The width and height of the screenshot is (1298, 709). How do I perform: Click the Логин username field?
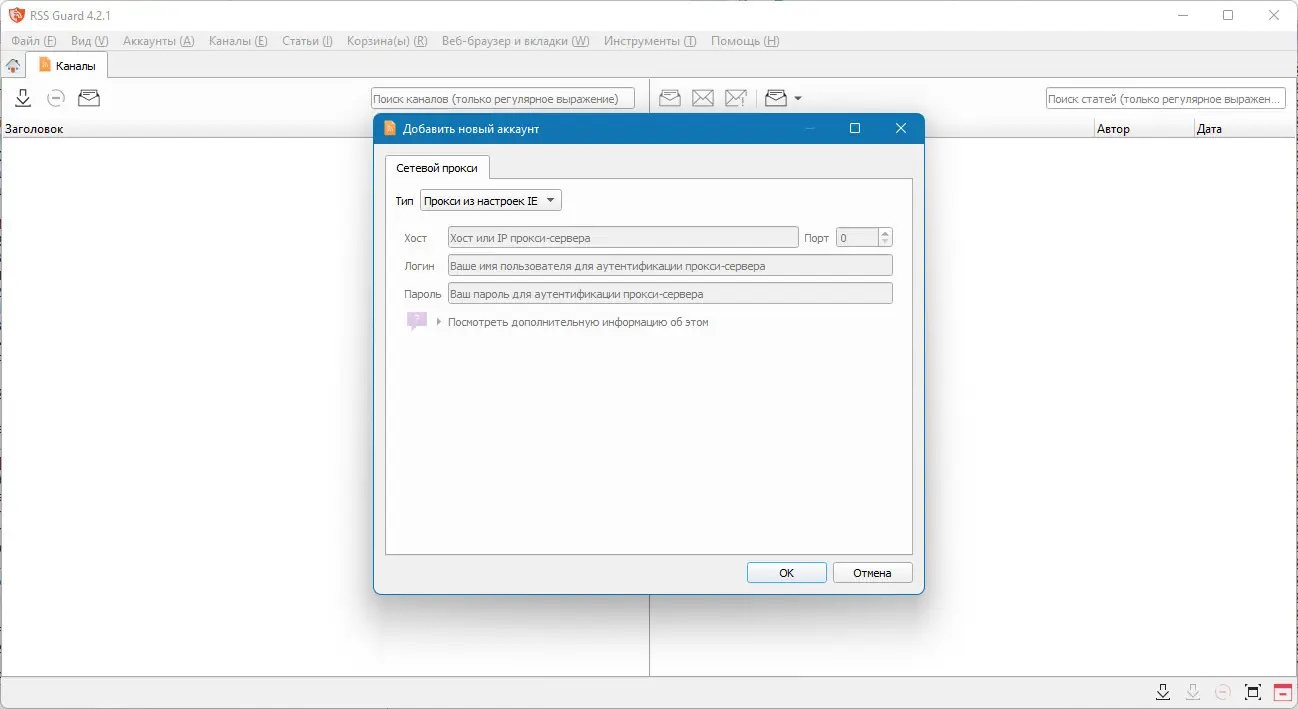pyautogui.click(x=670, y=266)
